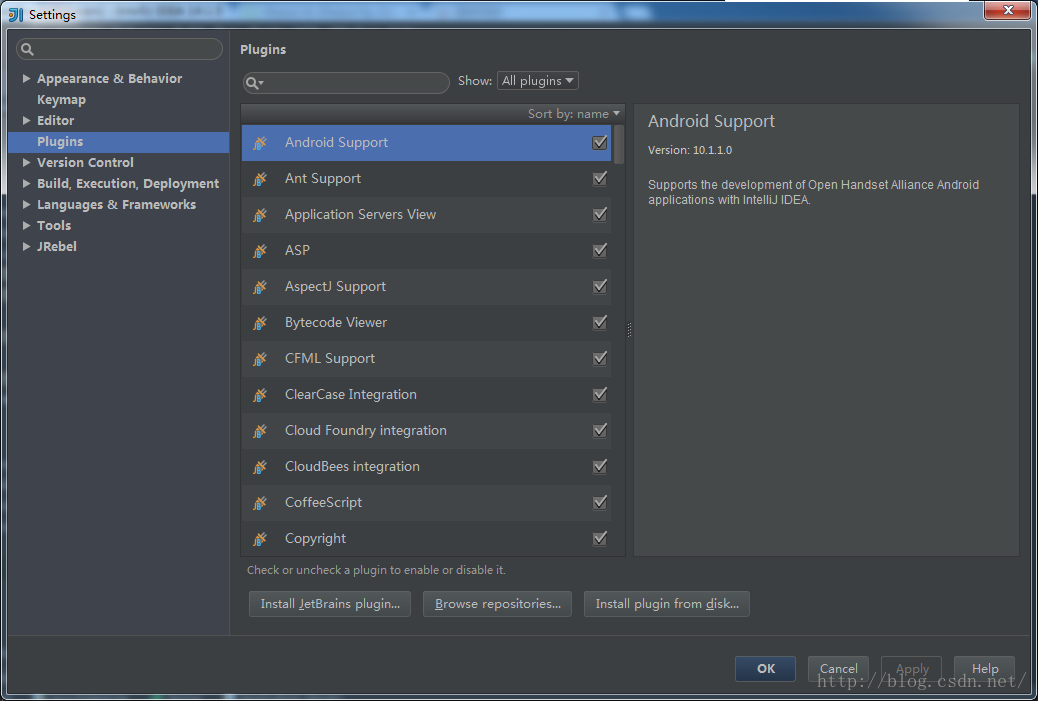Click the Ant Support plugin icon
This screenshot has width=1038, height=701.
click(260, 179)
